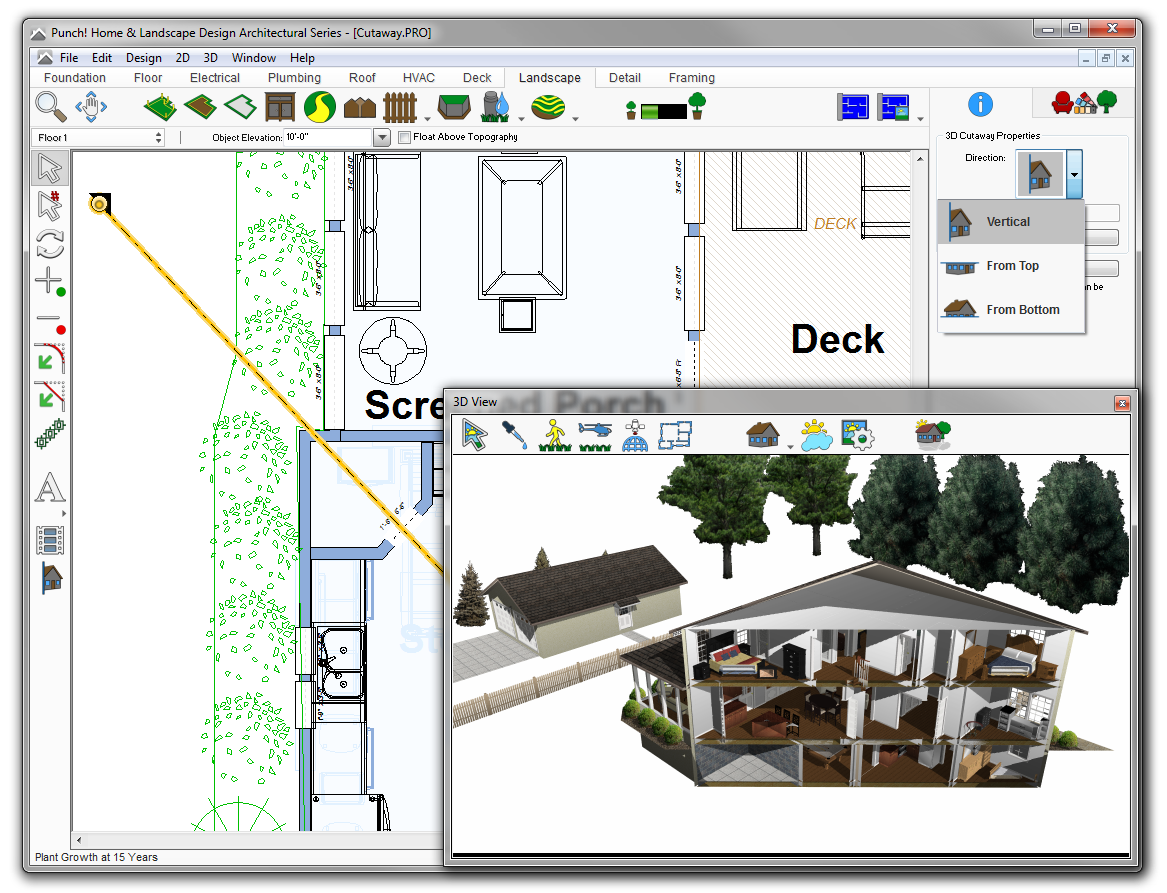The image size is (1167, 893).
Task: Select the 3D View pointer tool
Action: [x=474, y=435]
